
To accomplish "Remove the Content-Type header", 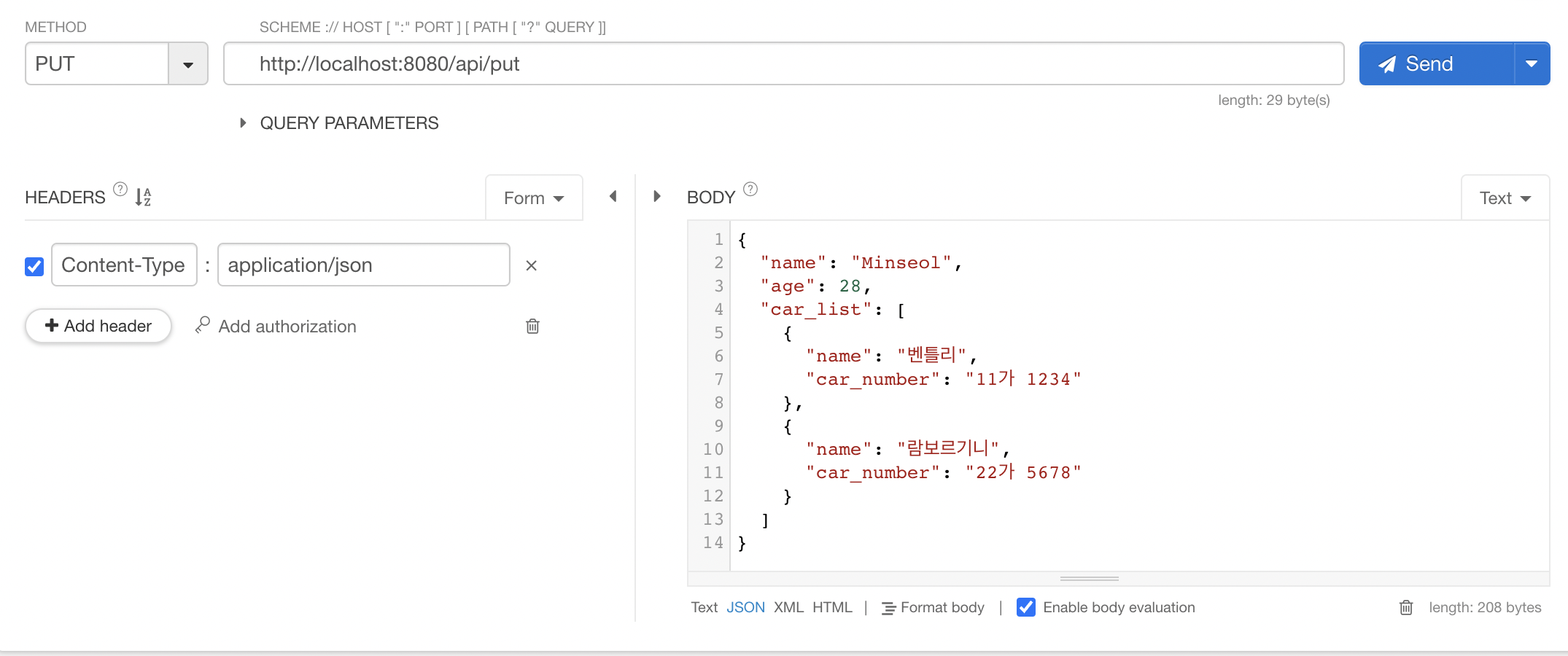I will 532,265.
